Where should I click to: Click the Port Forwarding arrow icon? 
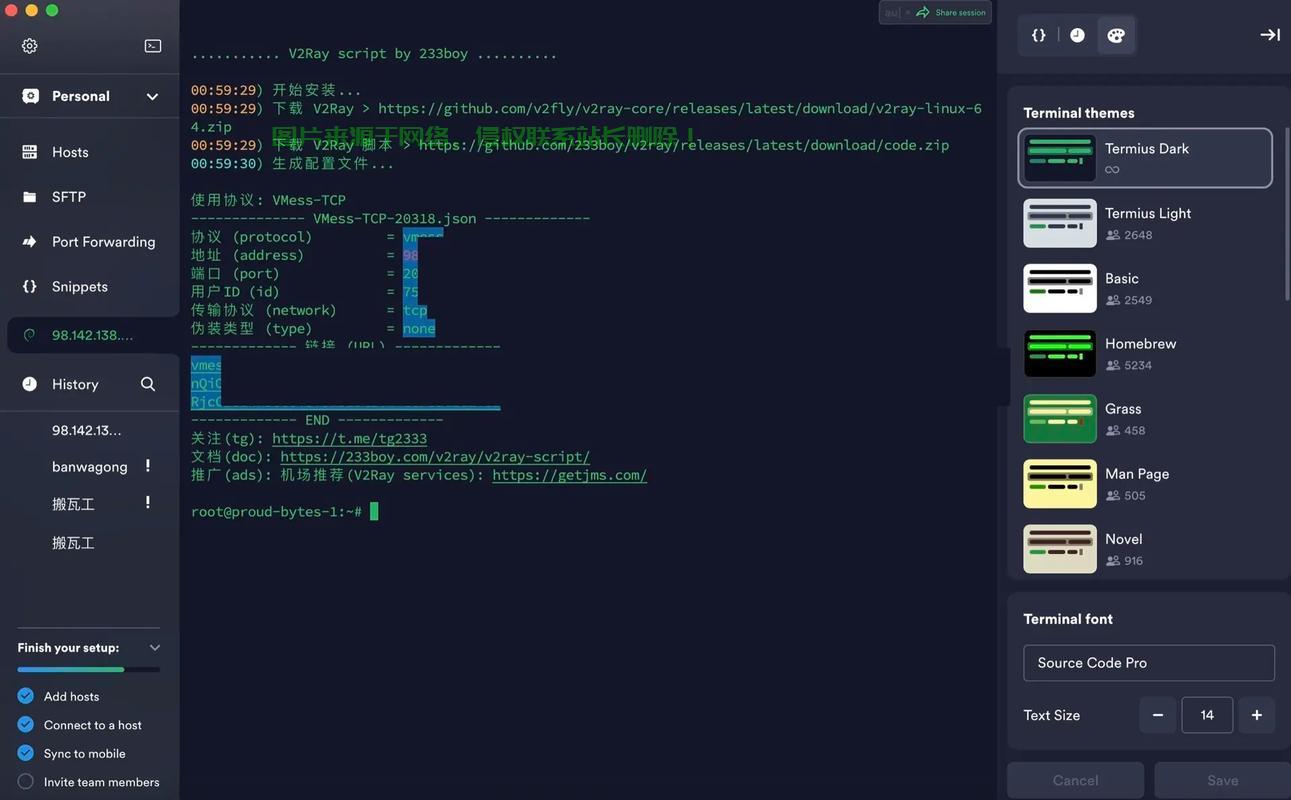(30, 242)
